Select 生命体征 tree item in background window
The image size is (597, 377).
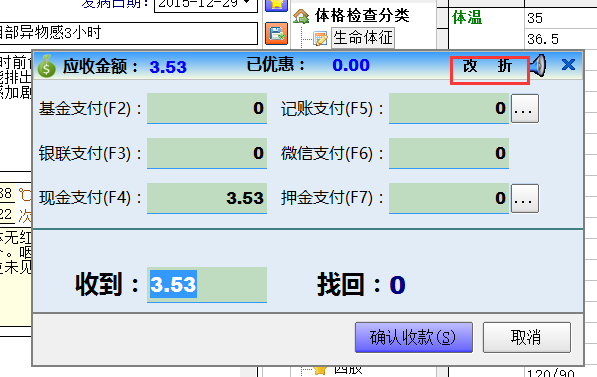[362, 38]
